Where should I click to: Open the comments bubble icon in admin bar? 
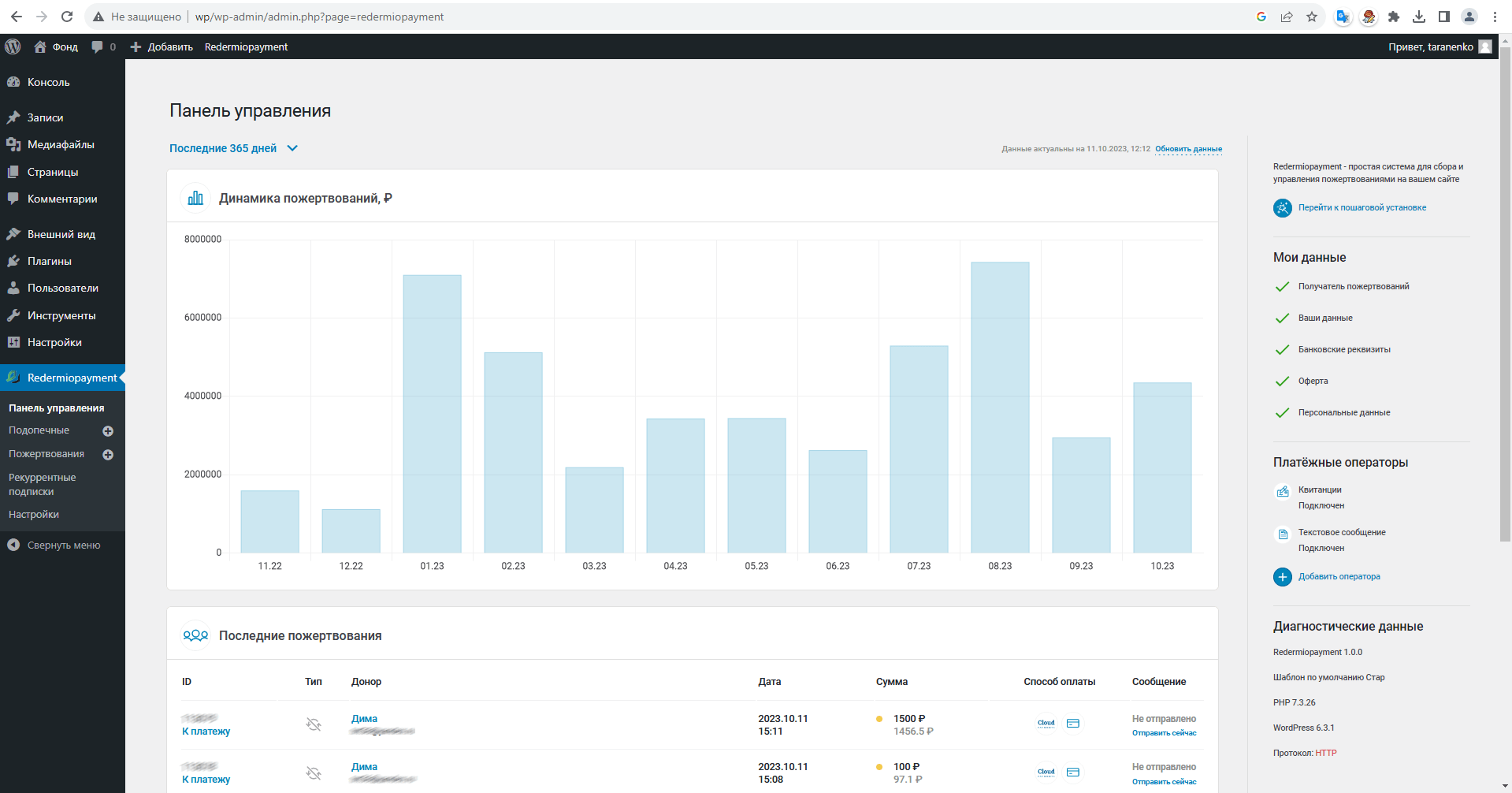(97, 47)
